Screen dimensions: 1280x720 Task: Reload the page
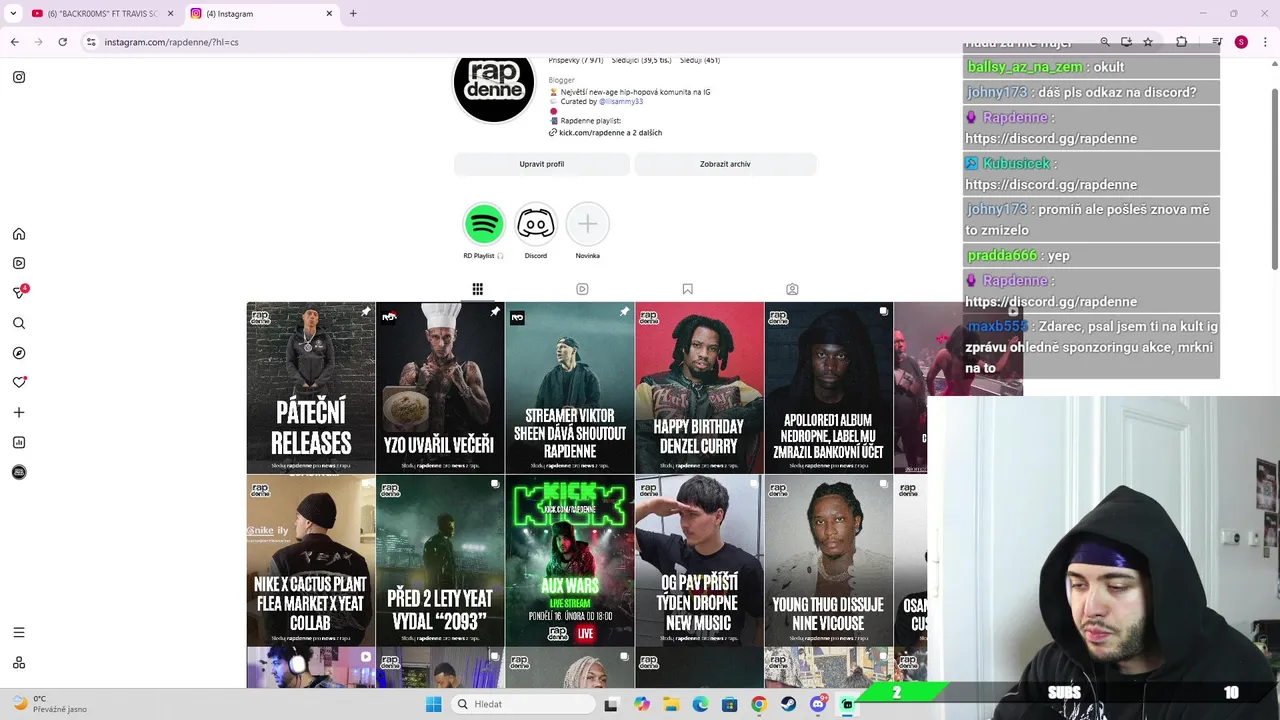(63, 42)
